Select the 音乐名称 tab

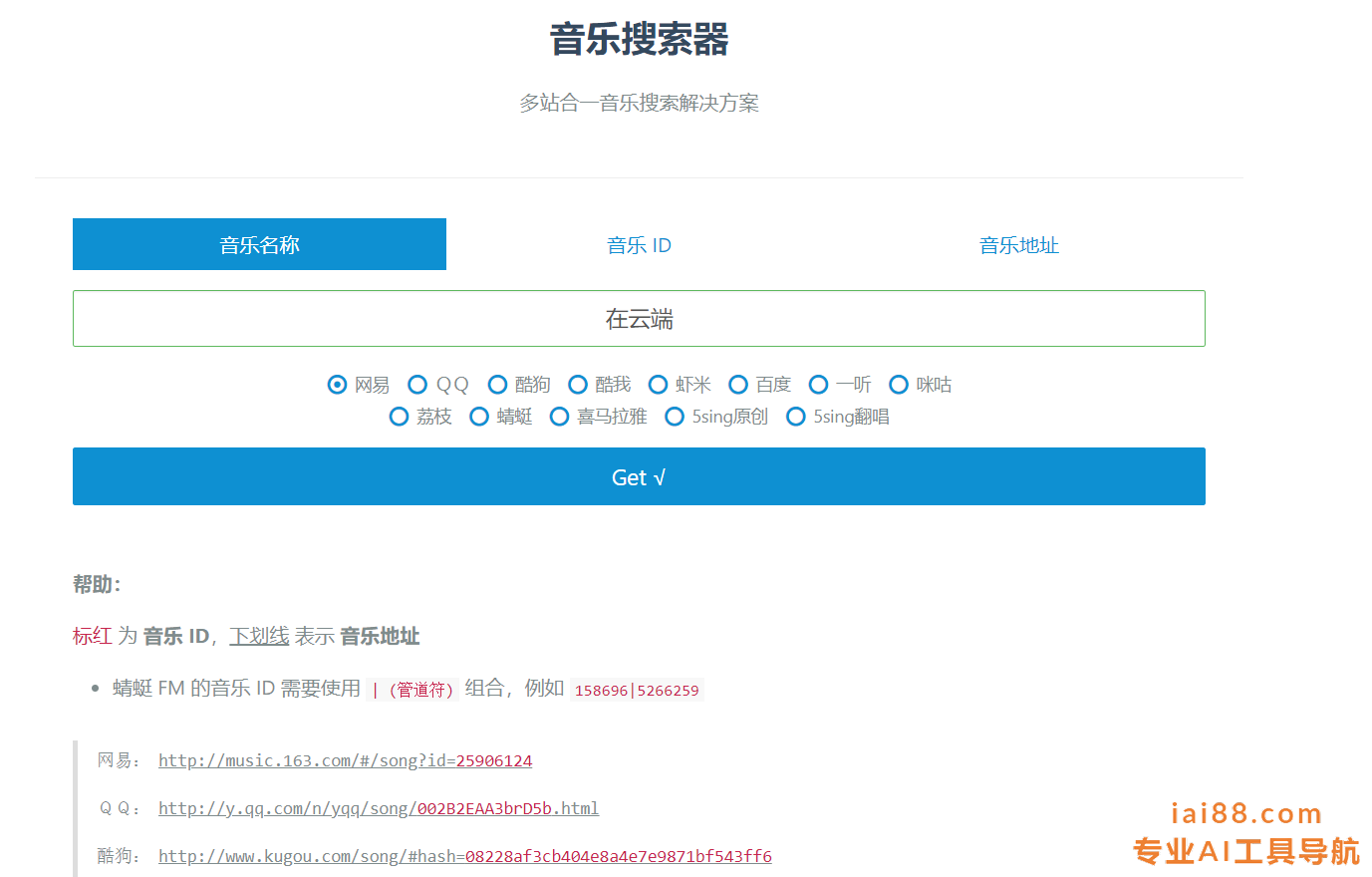[259, 244]
